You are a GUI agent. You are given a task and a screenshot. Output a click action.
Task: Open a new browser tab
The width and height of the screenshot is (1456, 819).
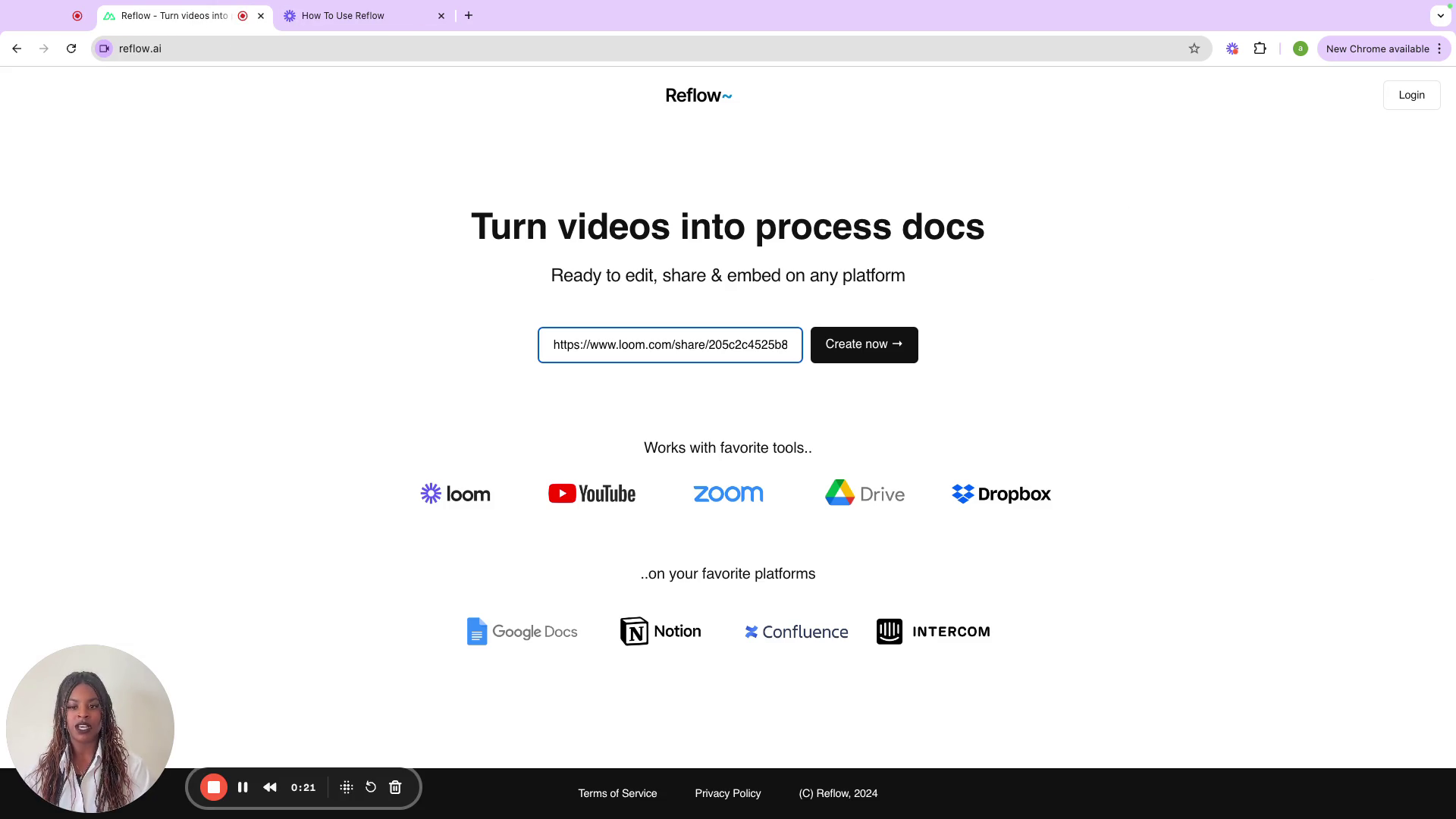coord(469,15)
